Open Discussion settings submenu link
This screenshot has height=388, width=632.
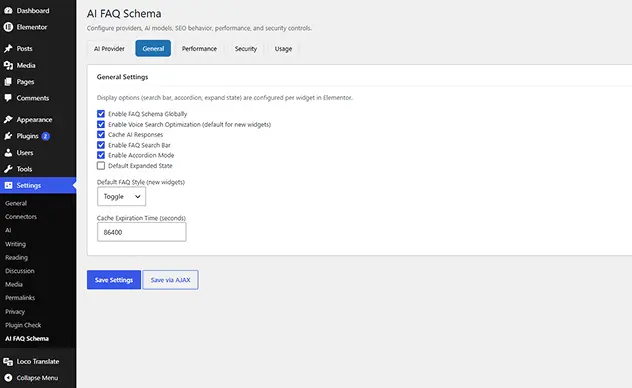tap(20, 271)
